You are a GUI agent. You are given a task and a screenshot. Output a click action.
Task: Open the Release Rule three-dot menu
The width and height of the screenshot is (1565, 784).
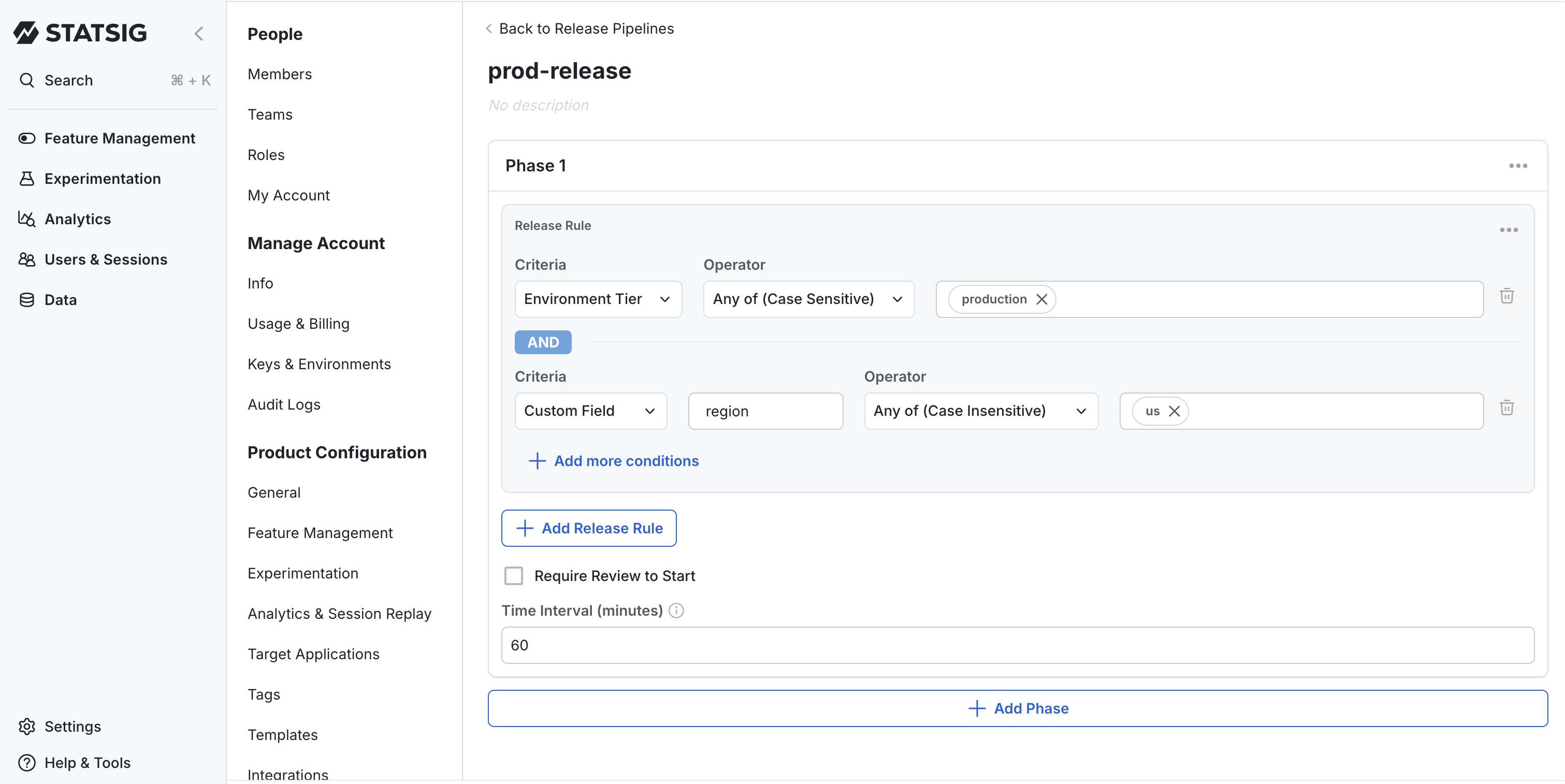(x=1508, y=229)
